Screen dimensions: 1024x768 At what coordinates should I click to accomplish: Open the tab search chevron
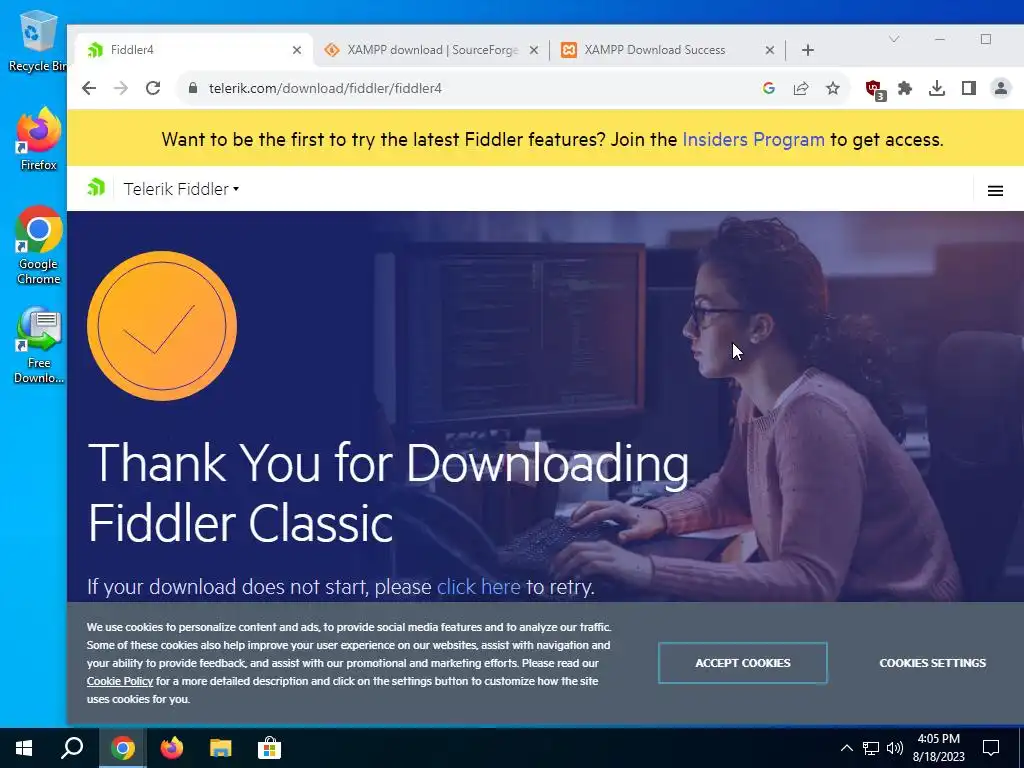[894, 39]
